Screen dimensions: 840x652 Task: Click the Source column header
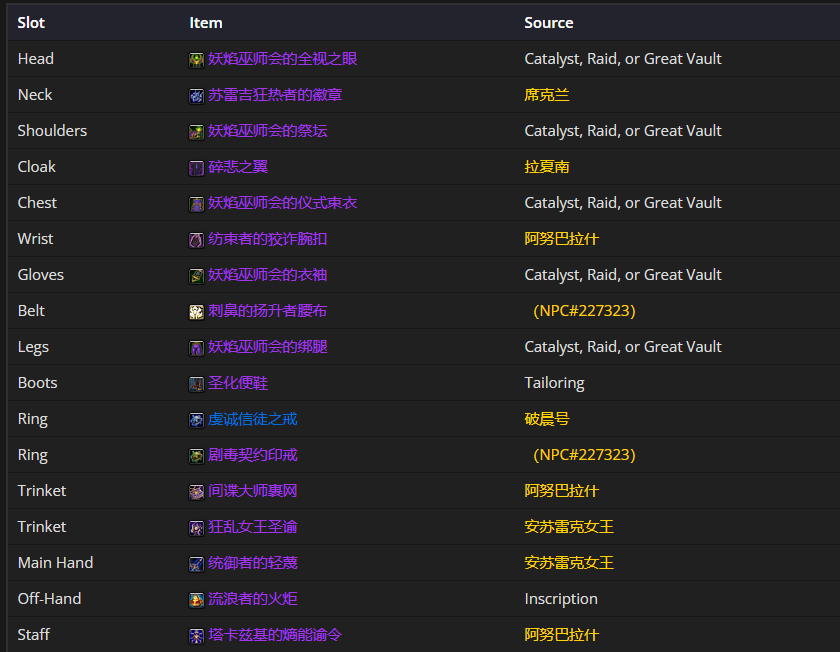pos(549,22)
